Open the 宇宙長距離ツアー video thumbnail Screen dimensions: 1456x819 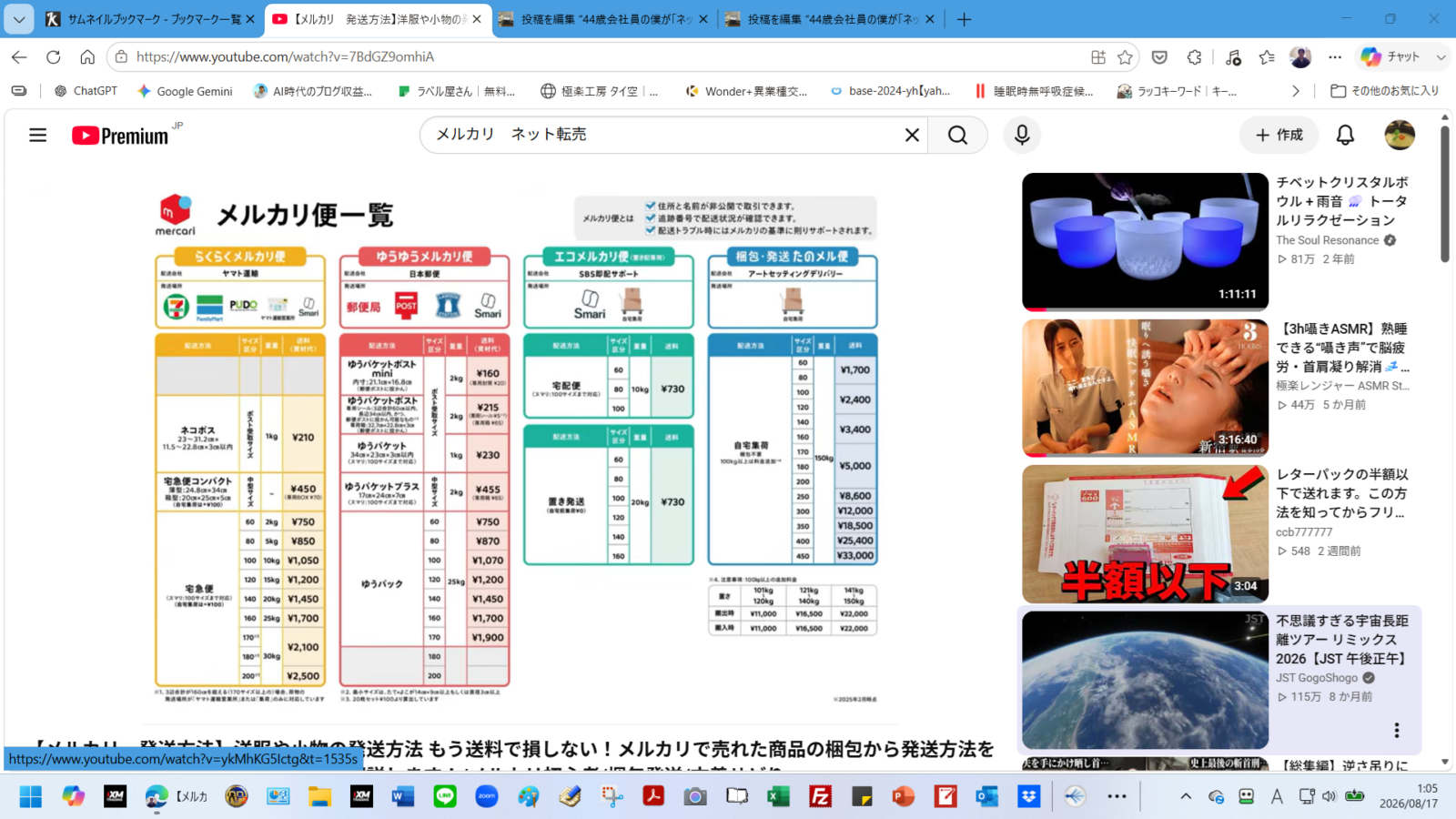[1145, 680]
